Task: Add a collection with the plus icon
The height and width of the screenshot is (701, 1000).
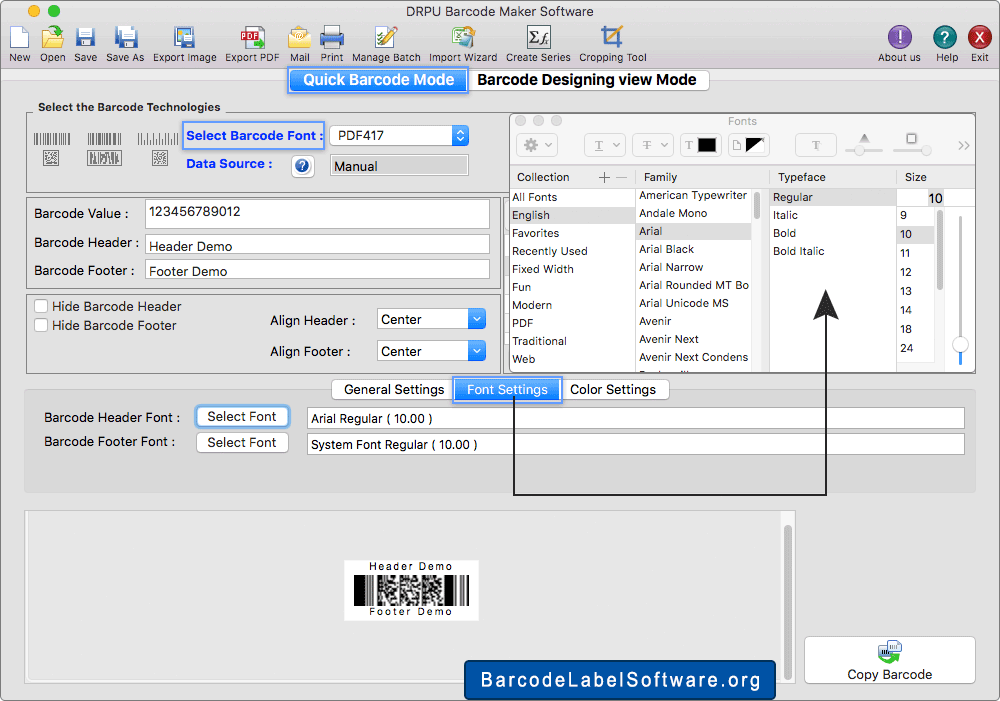Action: [x=605, y=177]
